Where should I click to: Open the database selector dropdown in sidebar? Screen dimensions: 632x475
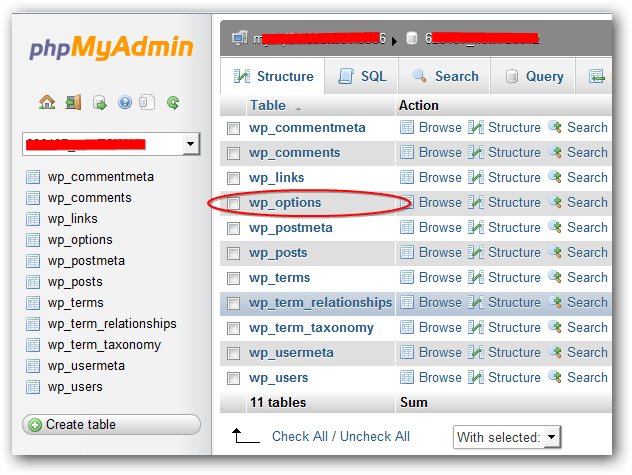click(x=111, y=144)
